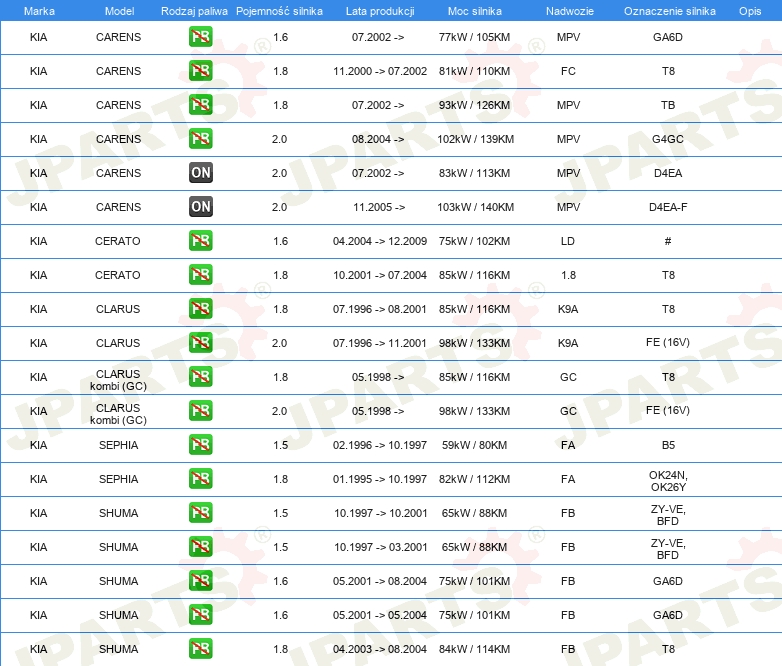This screenshot has width=782, height=666.
Task: Click power value 103kW / 140KM
Action: pyautogui.click(x=475, y=207)
